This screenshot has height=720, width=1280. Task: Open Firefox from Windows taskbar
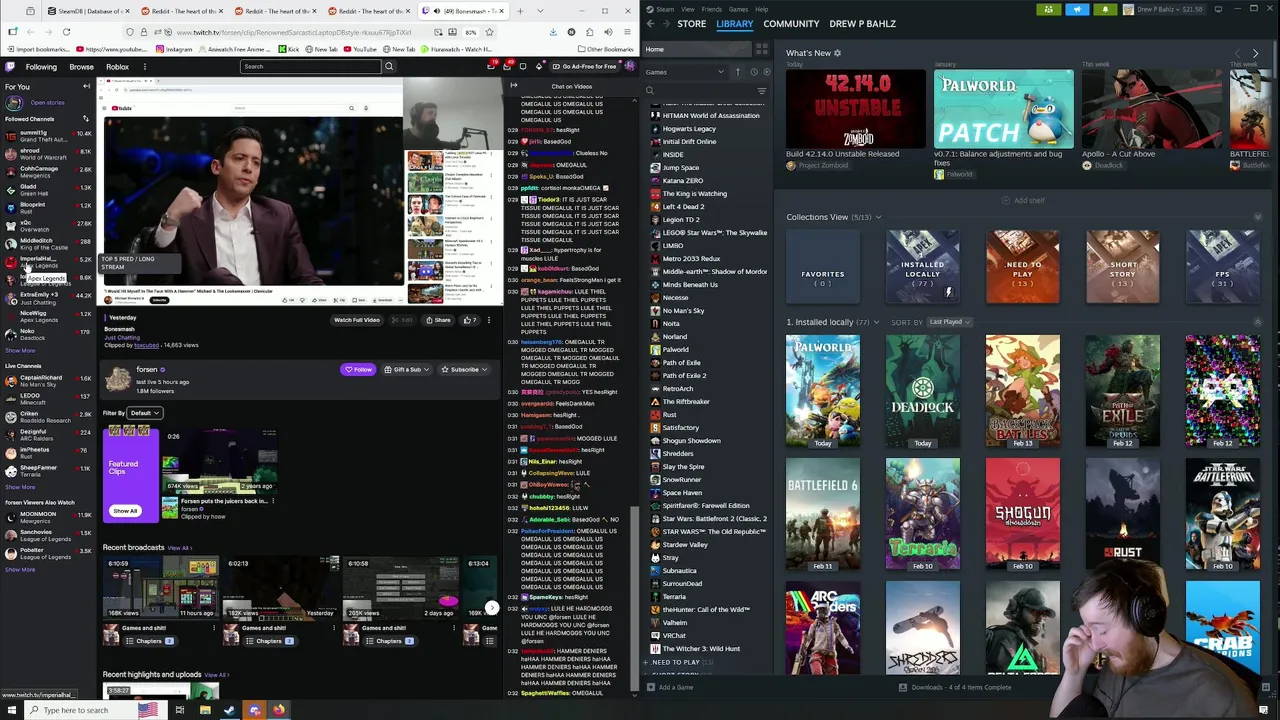click(x=279, y=710)
